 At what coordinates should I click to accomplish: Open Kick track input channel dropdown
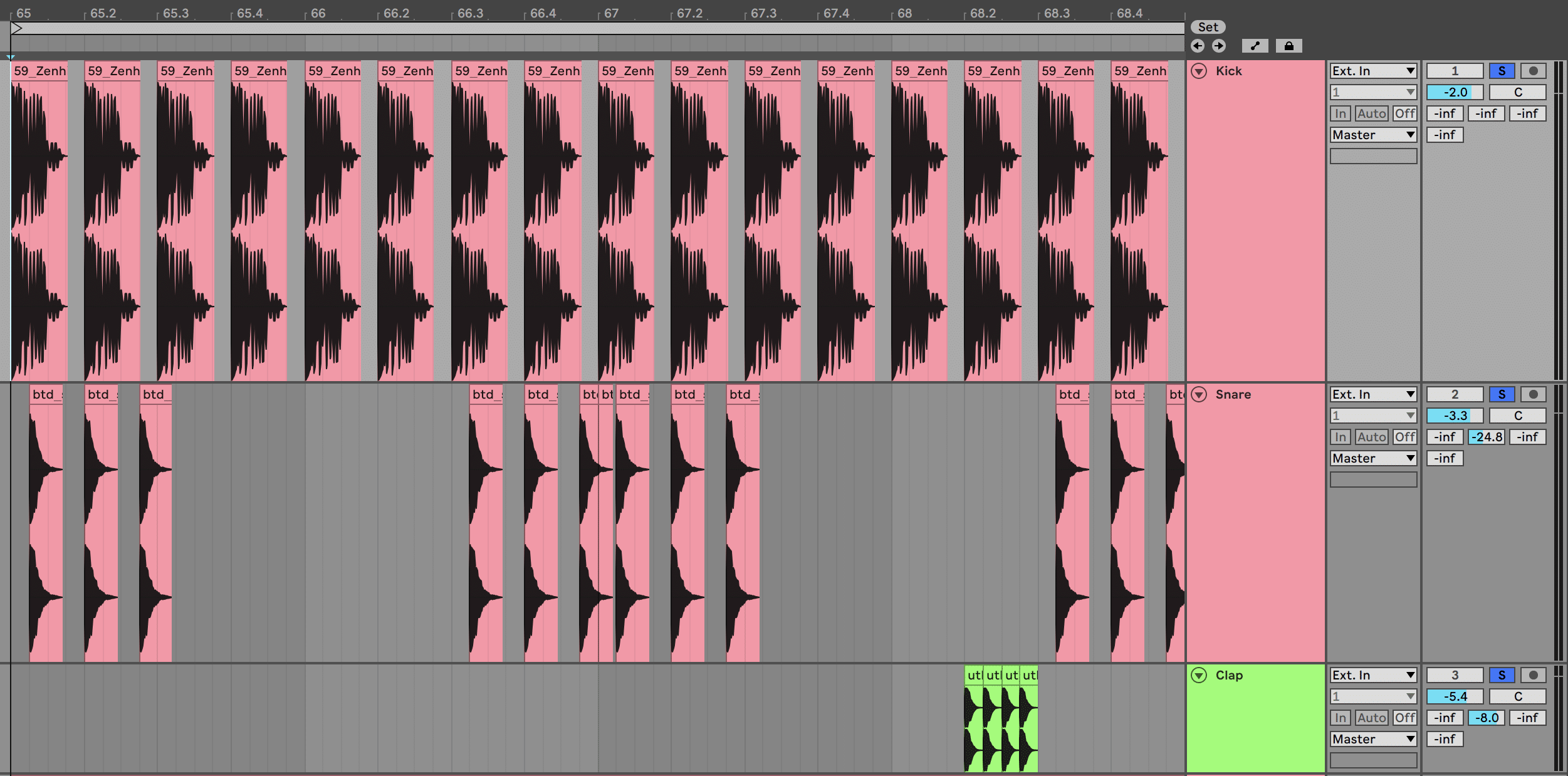click(x=1373, y=92)
